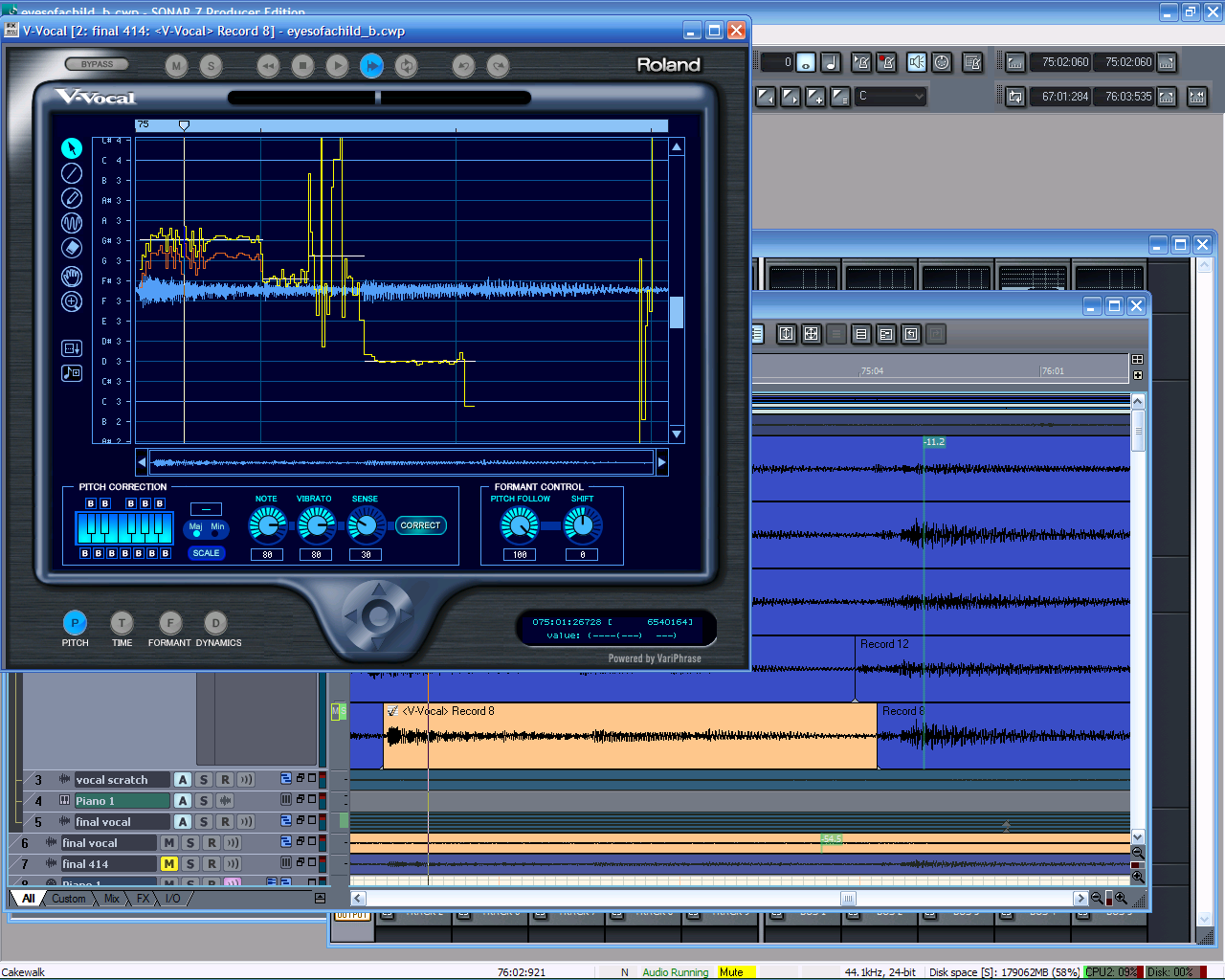This screenshot has width=1225, height=980.
Task: Select the V-Vocal hand scroll tool
Action: (72, 277)
